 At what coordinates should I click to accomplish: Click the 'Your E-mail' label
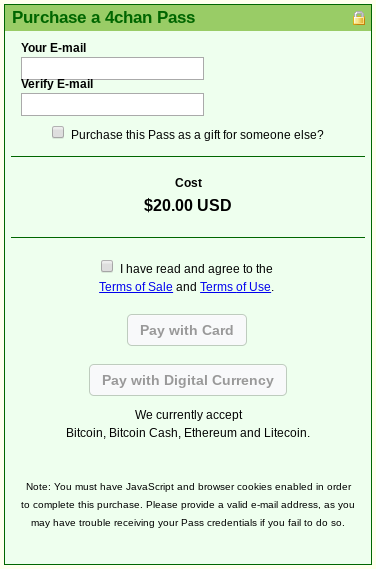(x=54, y=48)
